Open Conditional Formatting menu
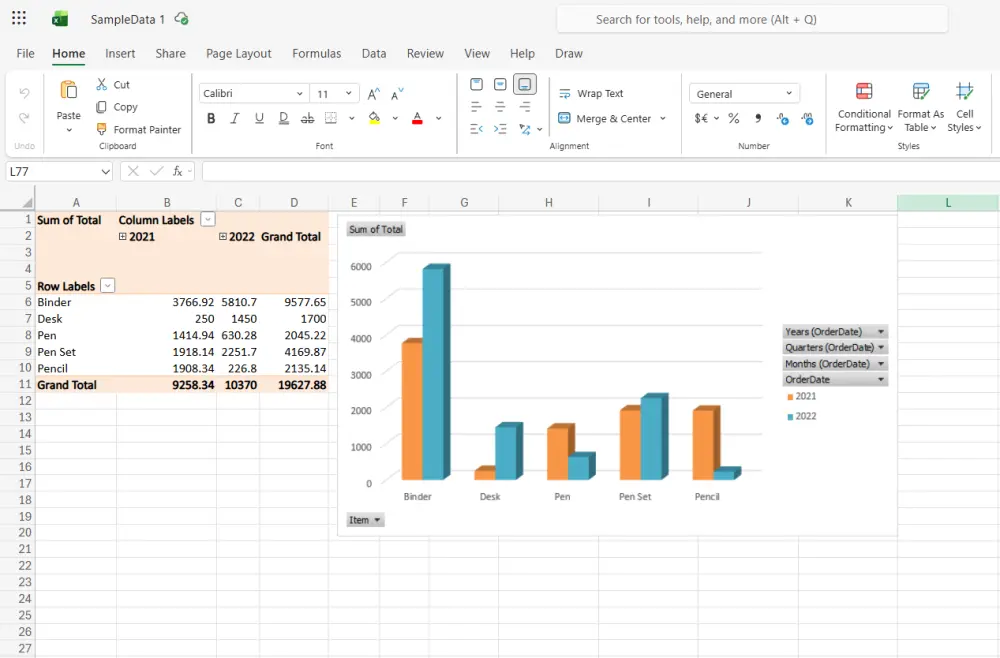Viewport: 1000px width, 658px height. coord(864,107)
